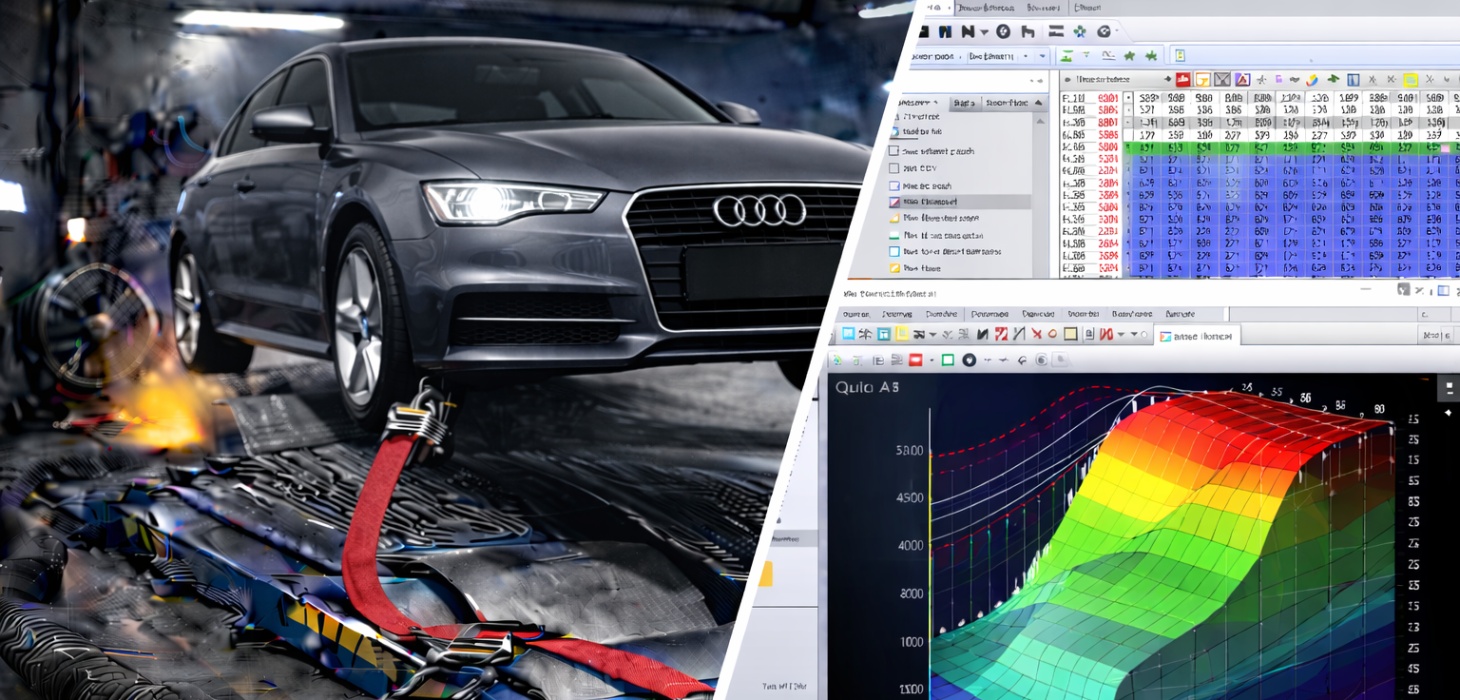Image resolution: width=1460 pixels, height=700 pixels.
Task: Click the black circle icon on the lower chart toolbar
Action: (969, 360)
